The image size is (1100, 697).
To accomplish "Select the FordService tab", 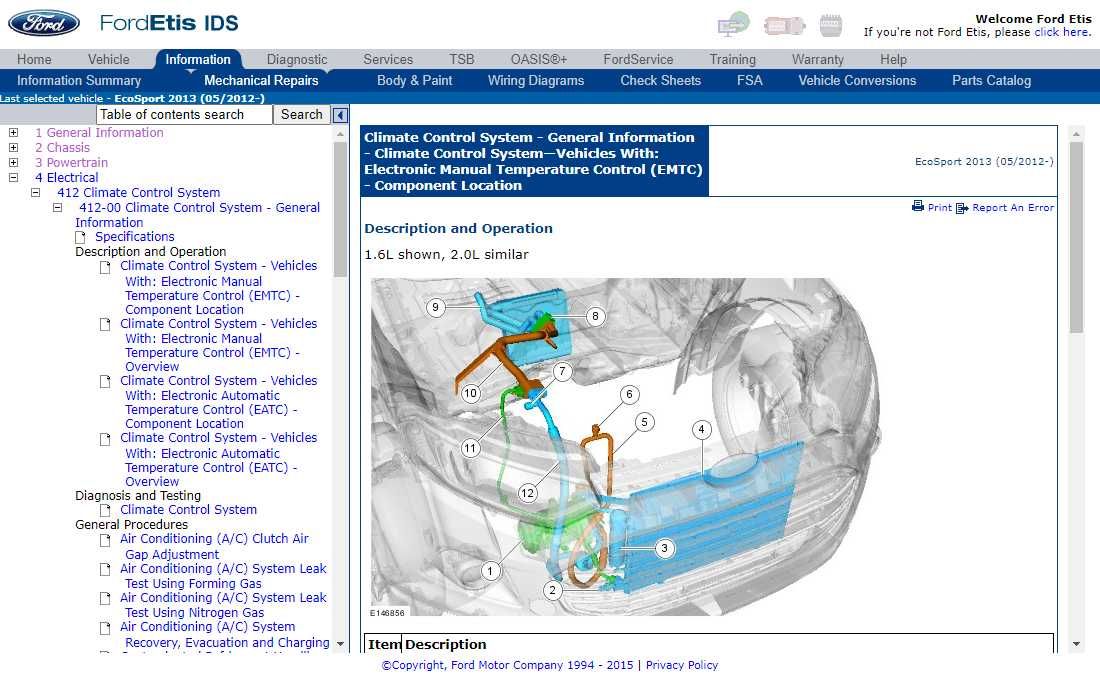I will click(x=638, y=60).
